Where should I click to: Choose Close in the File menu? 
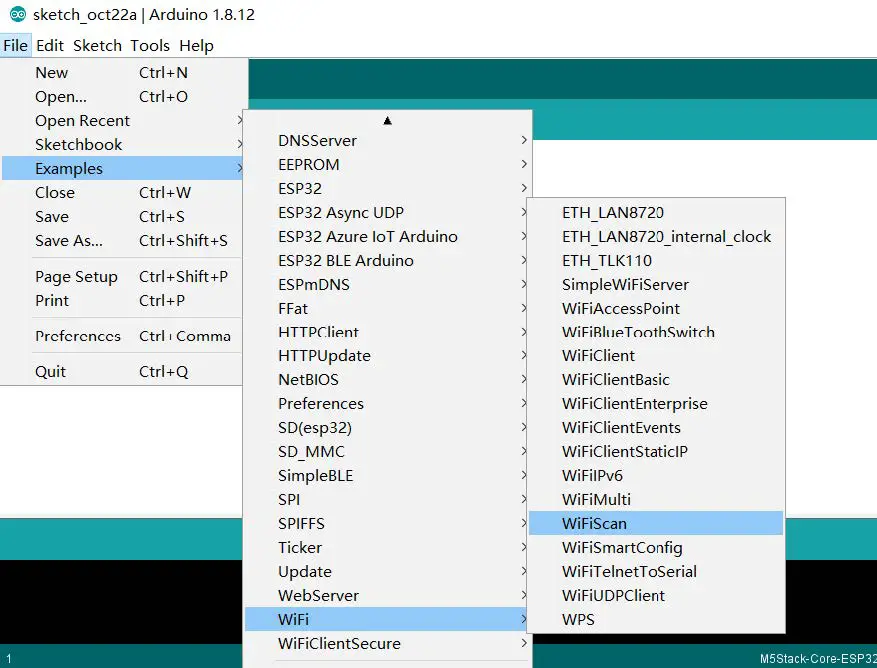122,192
